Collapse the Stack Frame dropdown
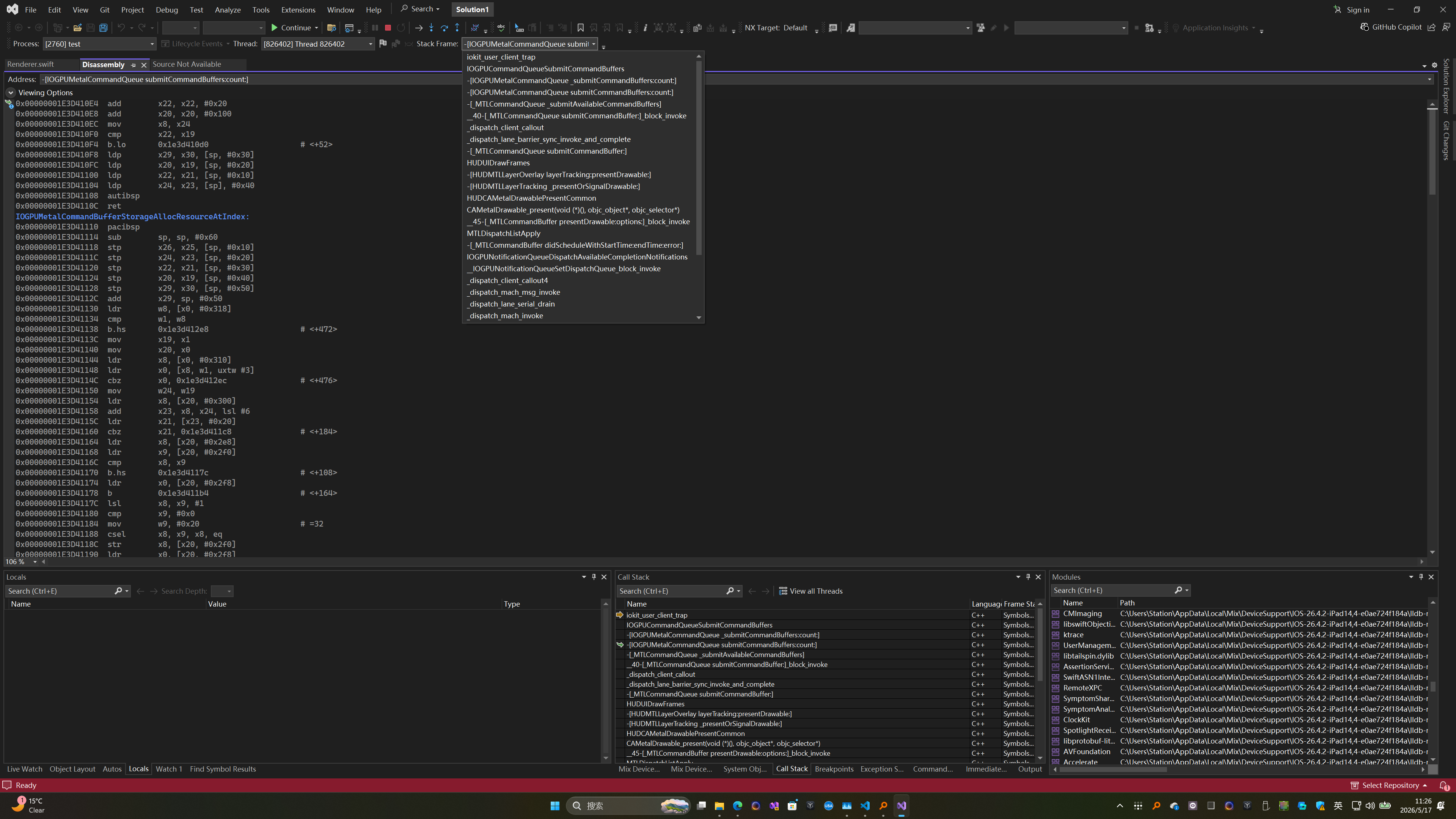The image size is (1456, 819). (594, 44)
